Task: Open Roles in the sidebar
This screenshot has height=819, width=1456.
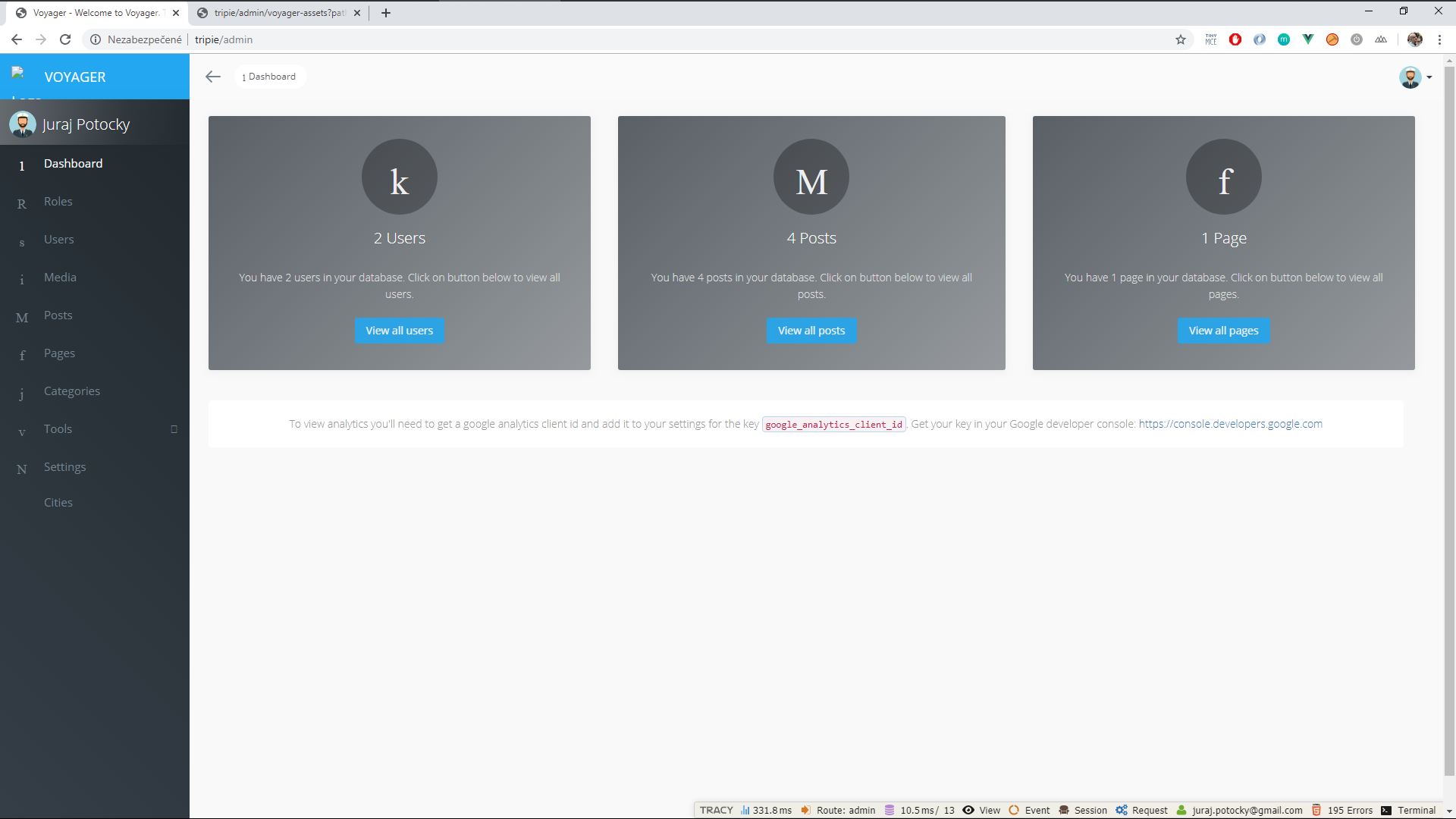Action: pyautogui.click(x=58, y=202)
